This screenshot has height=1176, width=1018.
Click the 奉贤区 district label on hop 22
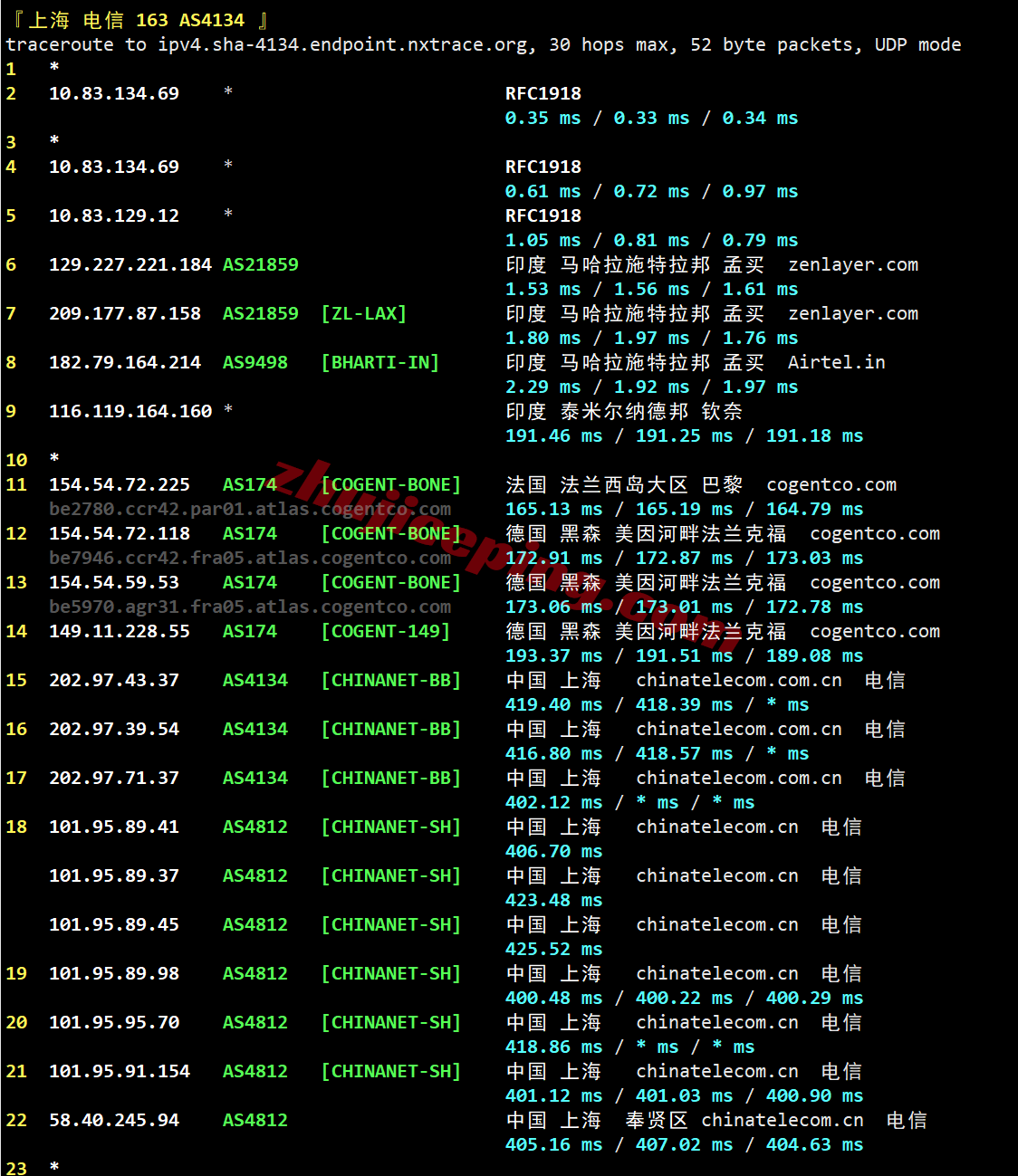[656, 1120]
